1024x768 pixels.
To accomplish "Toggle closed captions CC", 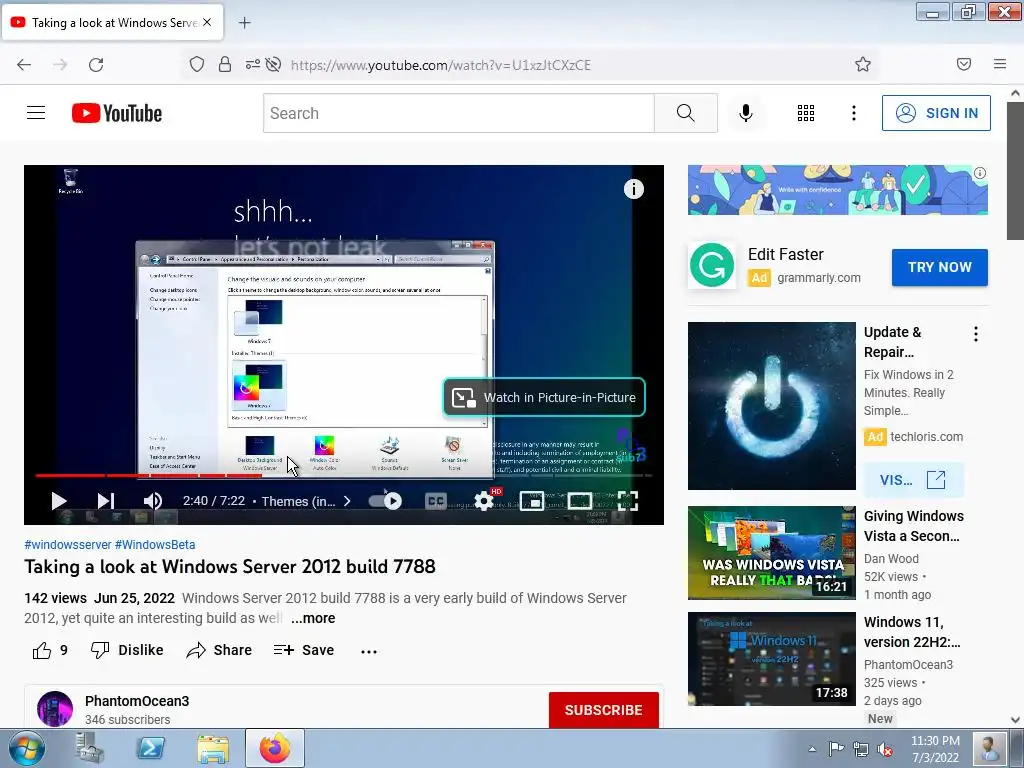I will tap(436, 501).
